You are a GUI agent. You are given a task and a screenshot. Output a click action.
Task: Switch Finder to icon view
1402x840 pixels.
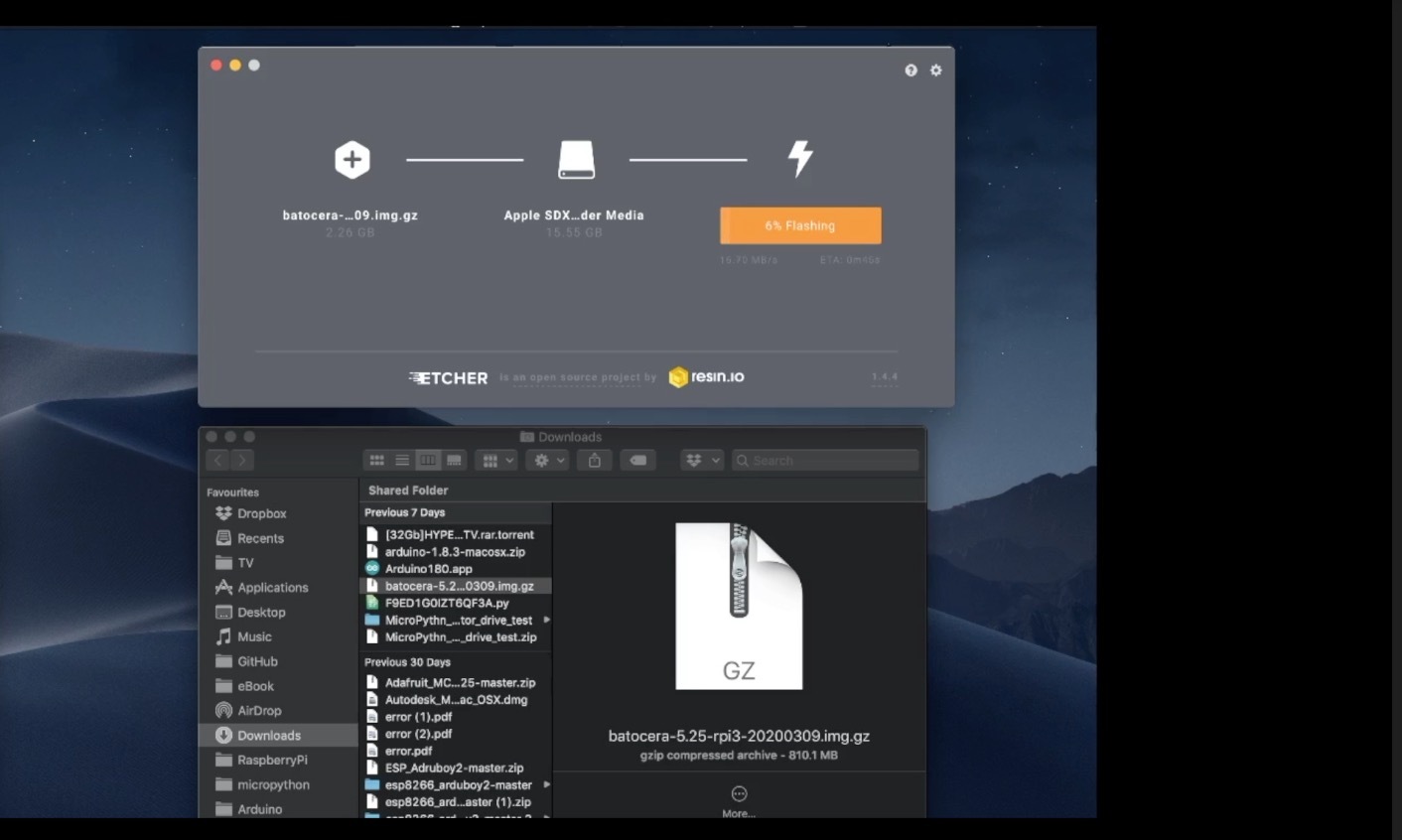coord(376,461)
